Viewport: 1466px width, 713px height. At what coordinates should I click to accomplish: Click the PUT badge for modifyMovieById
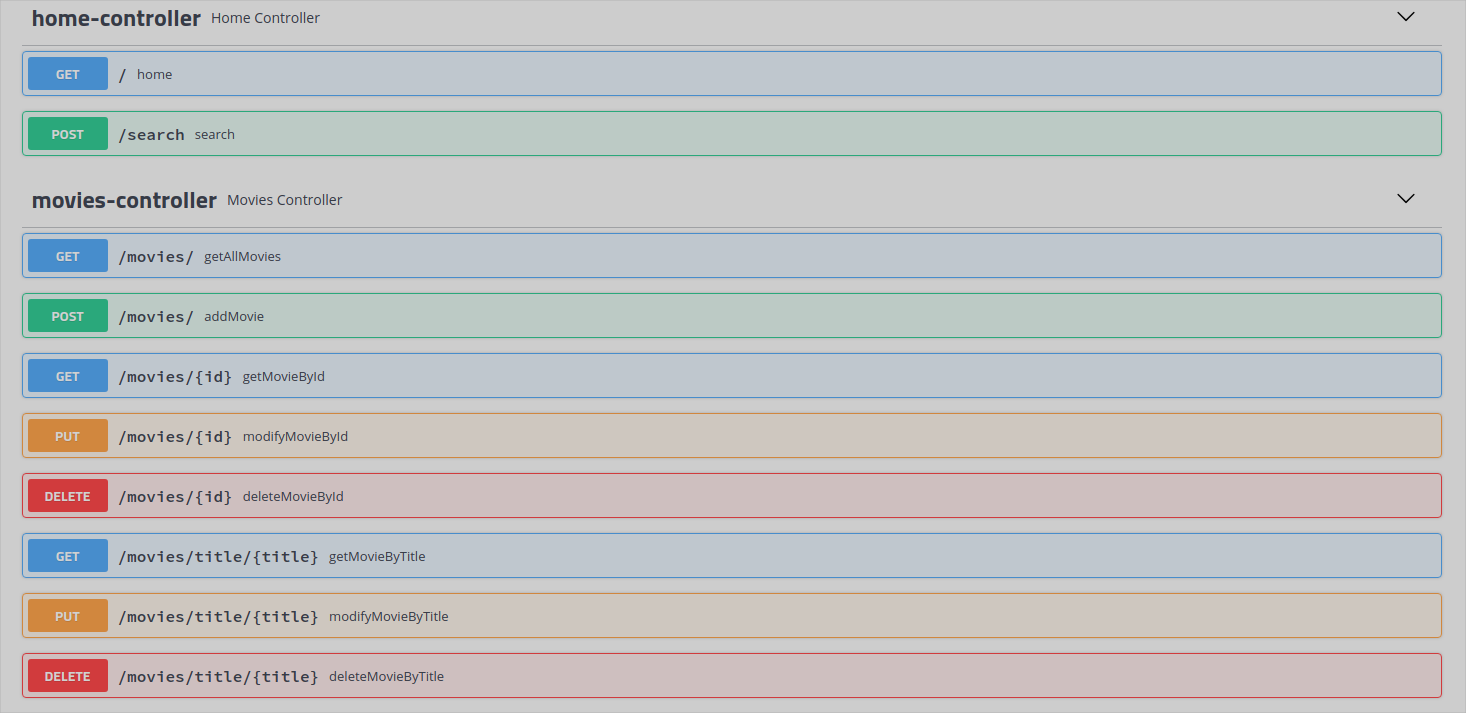click(68, 436)
